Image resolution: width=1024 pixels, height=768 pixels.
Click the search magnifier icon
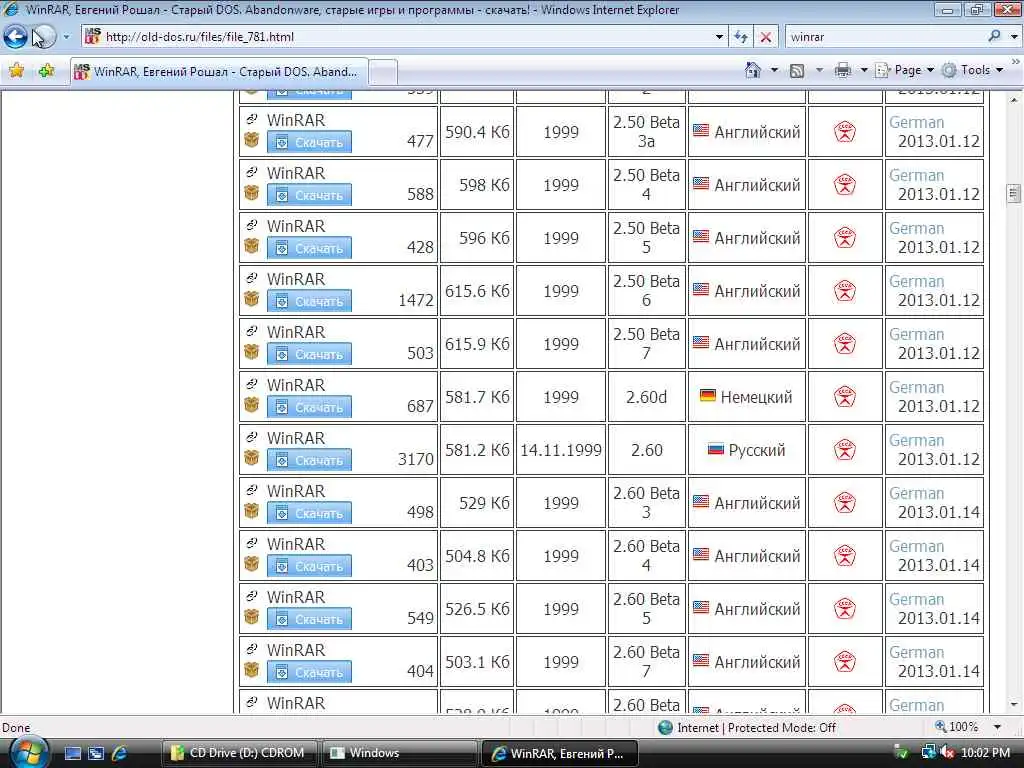click(x=994, y=36)
